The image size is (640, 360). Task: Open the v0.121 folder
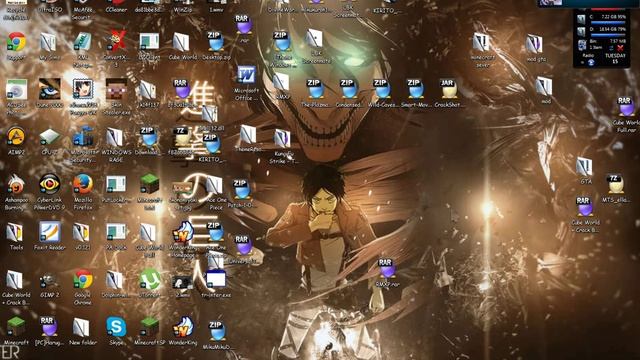(81, 232)
